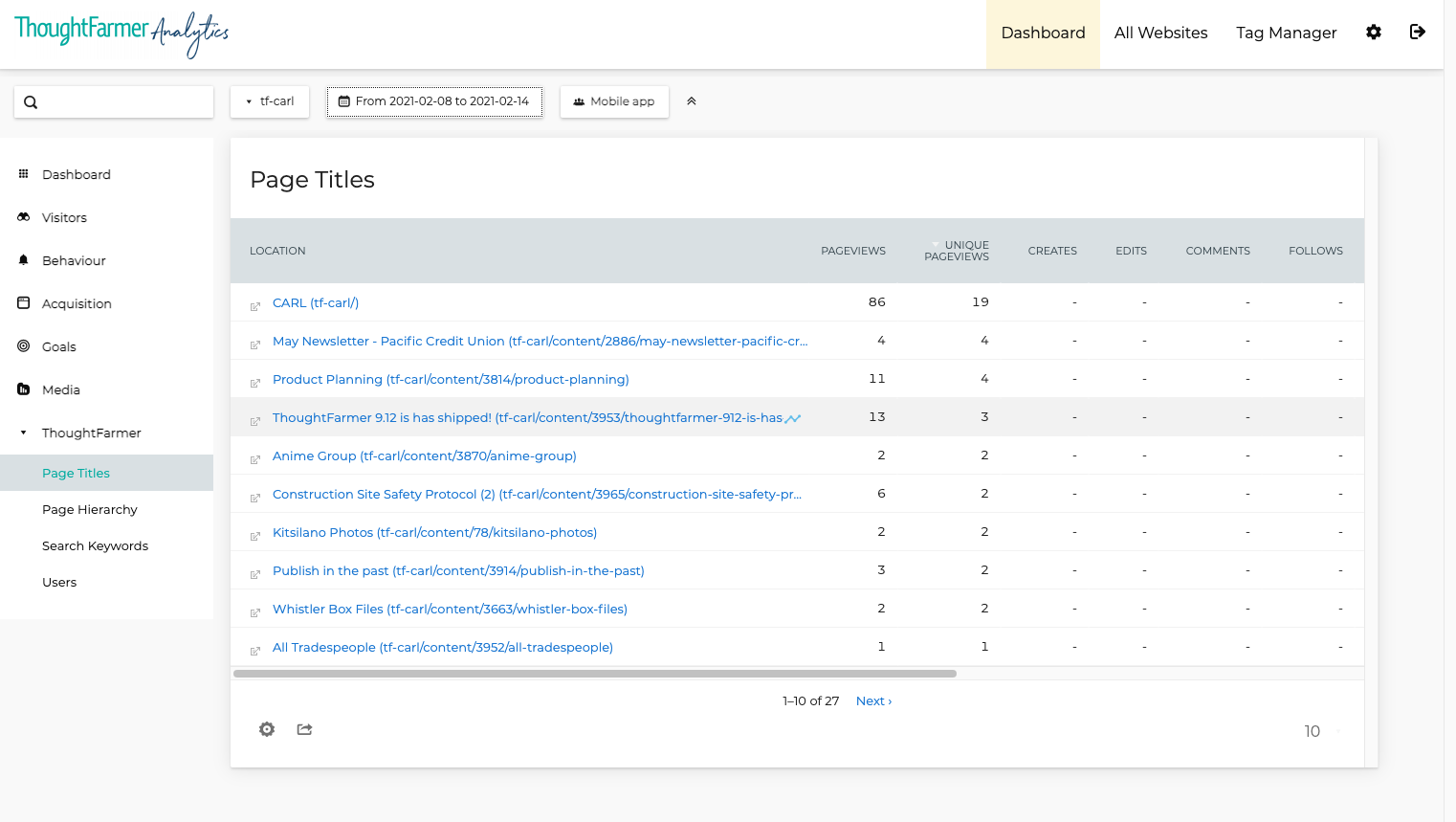Open table settings cog icon

(267, 729)
